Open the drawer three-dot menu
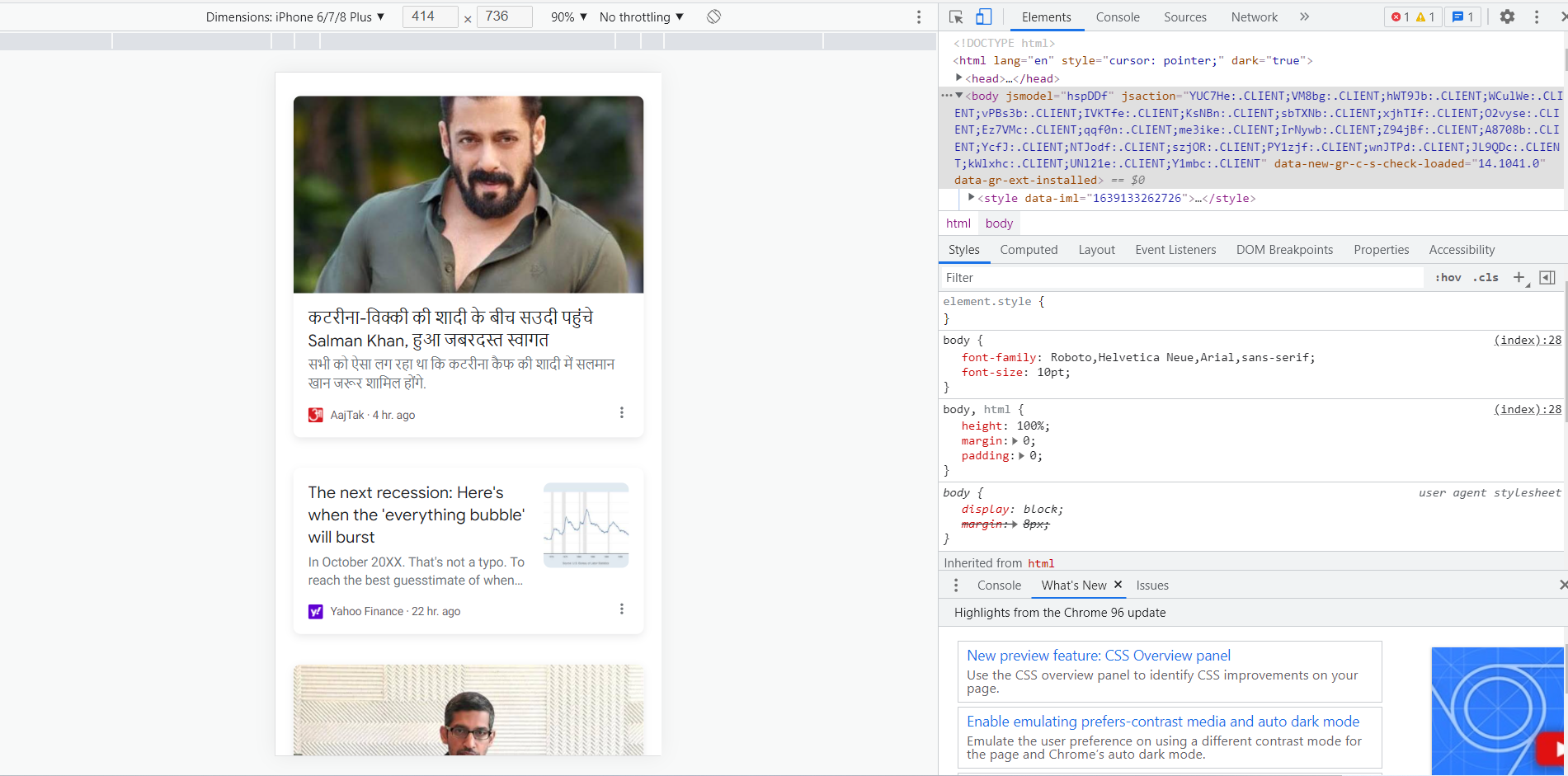The width and height of the screenshot is (1568, 776). tap(956, 586)
